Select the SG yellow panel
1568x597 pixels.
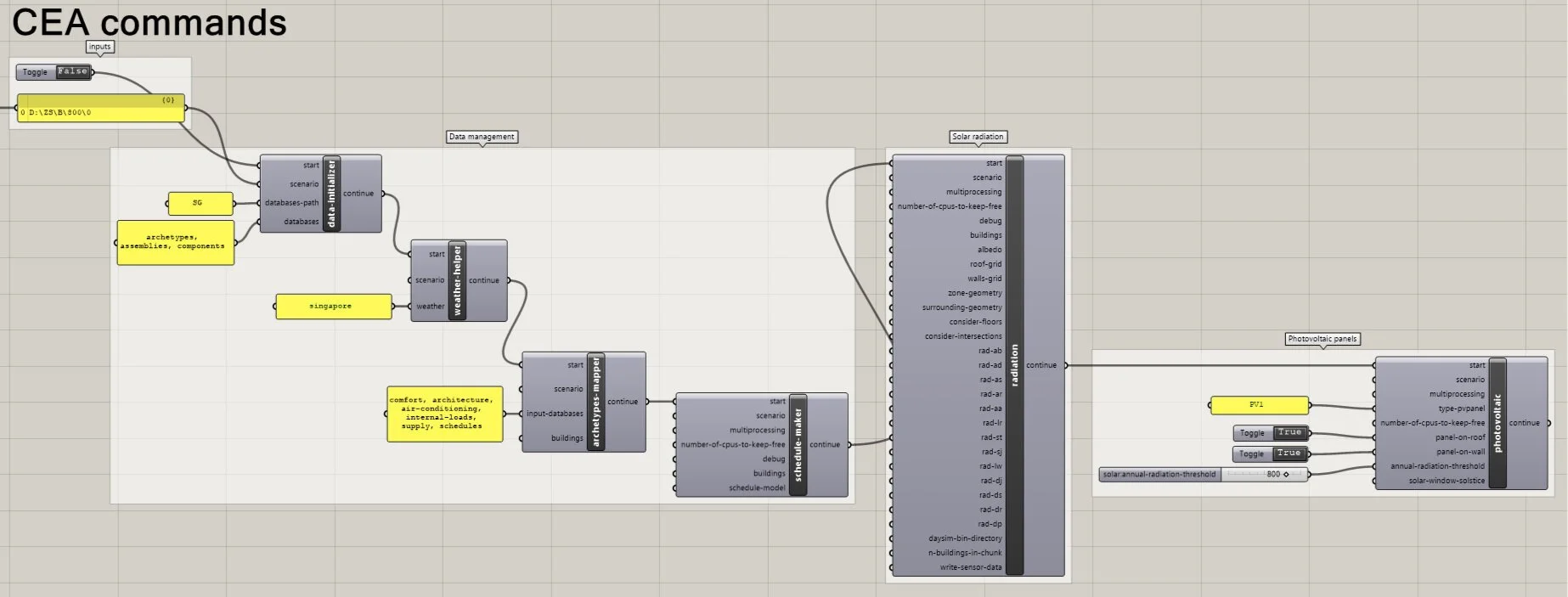(x=200, y=204)
